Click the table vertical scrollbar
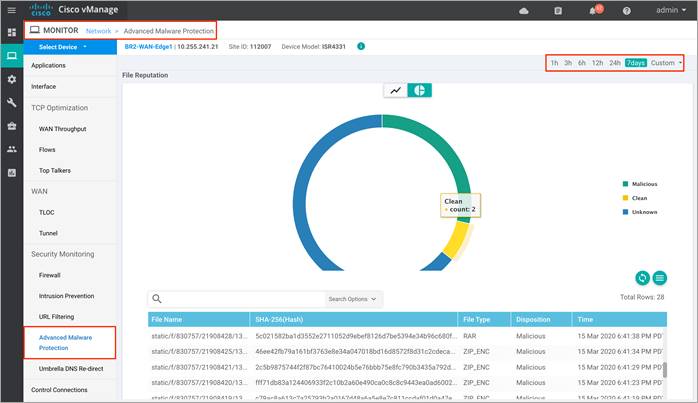Viewport: 698px width, 403px height. tap(665, 370)
